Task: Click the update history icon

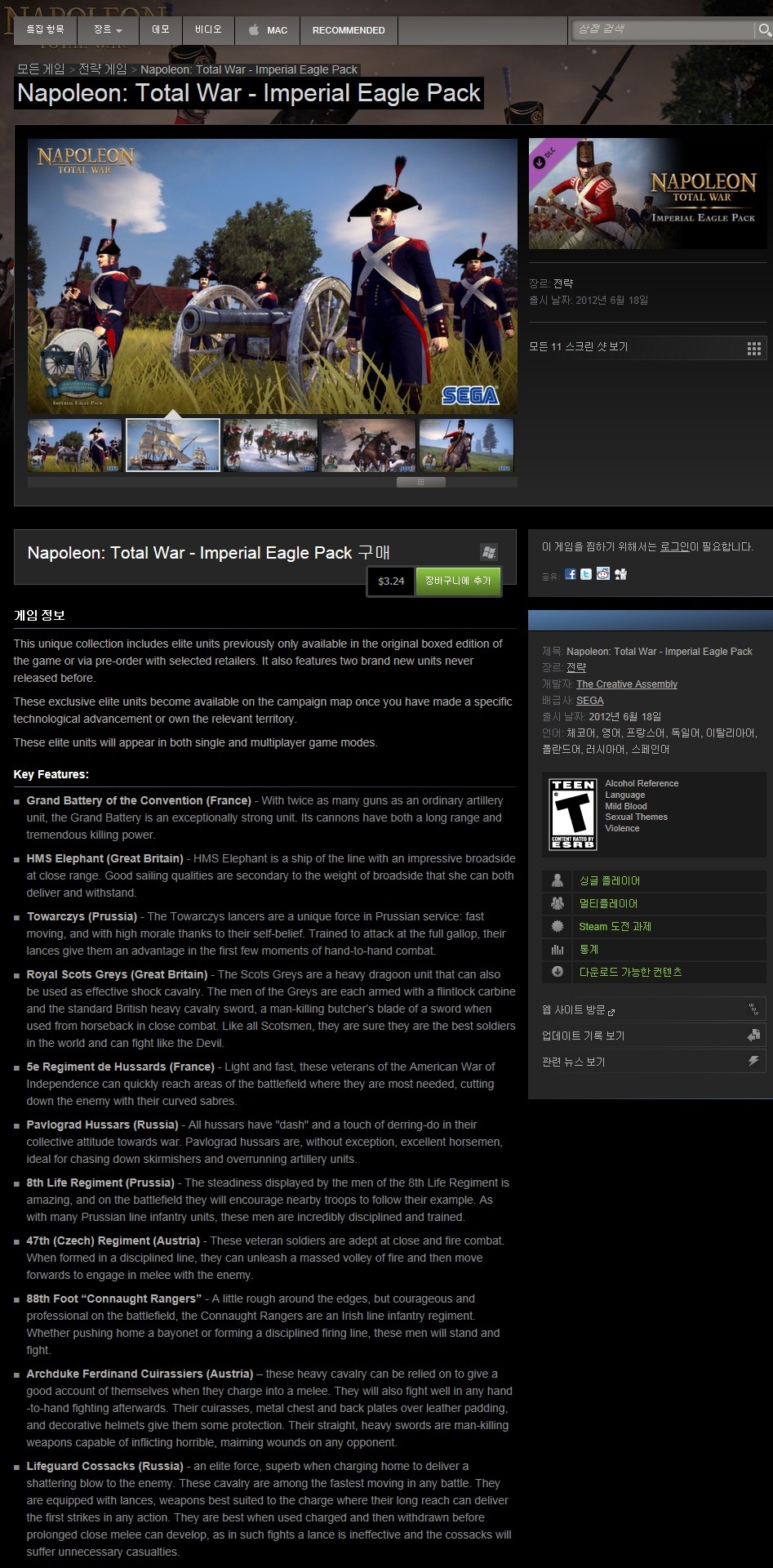Action: click(753, 1036)
